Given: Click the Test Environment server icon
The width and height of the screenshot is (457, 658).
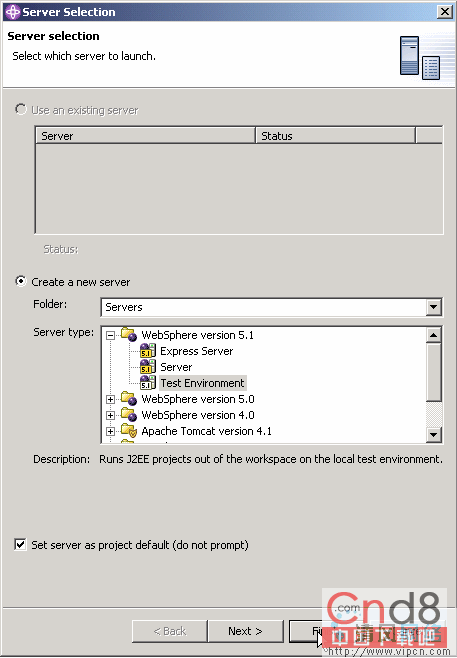Looking at the screenshot, I should click(x=148, y=383).
